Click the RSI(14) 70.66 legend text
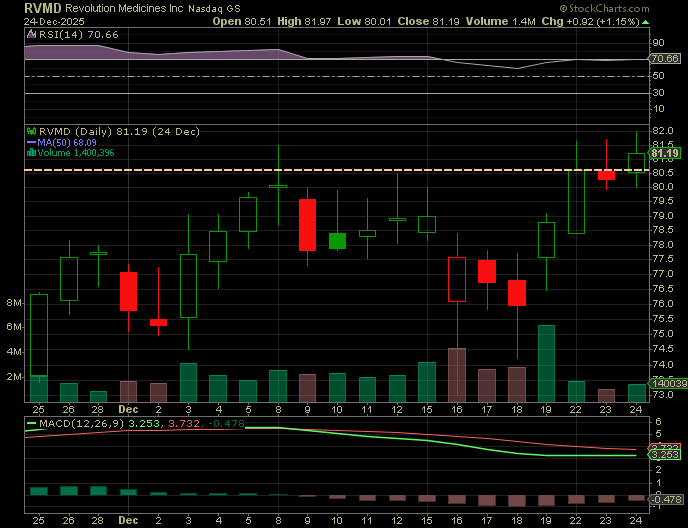Viewport: 688px width, 528px height. coord(79,35)
